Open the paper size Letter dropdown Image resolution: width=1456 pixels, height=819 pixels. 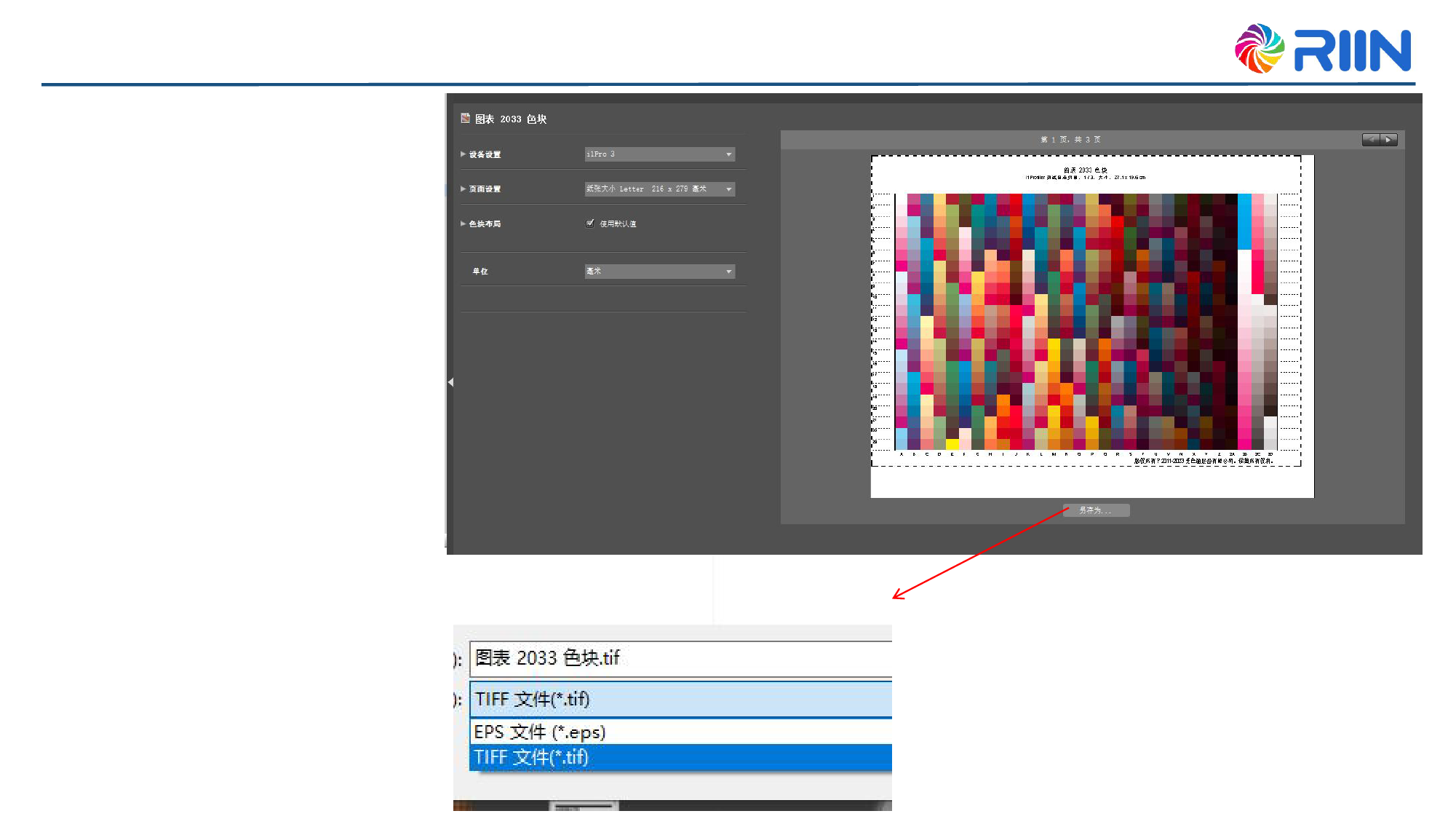click(659, 189)
